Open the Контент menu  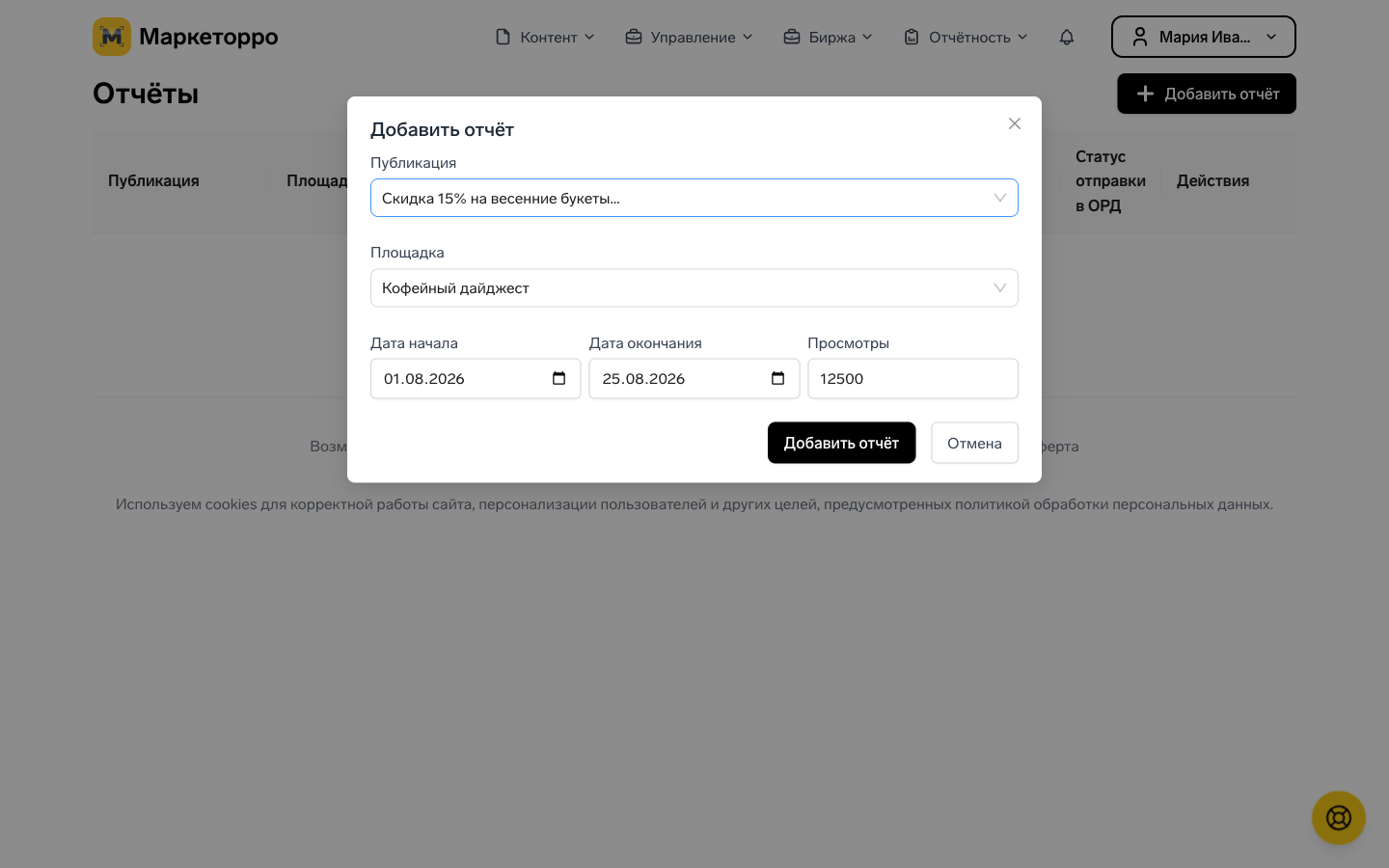tap(545, 37)
